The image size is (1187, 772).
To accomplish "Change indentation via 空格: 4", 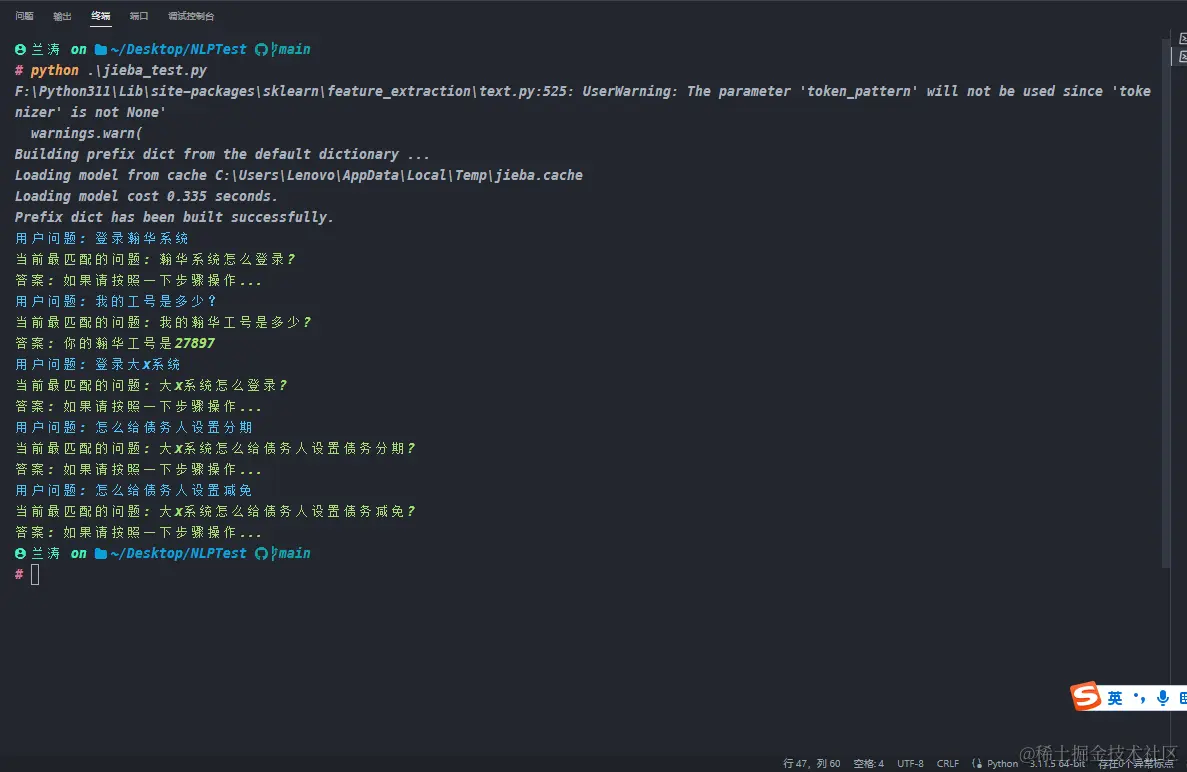I will coord(868,764).
